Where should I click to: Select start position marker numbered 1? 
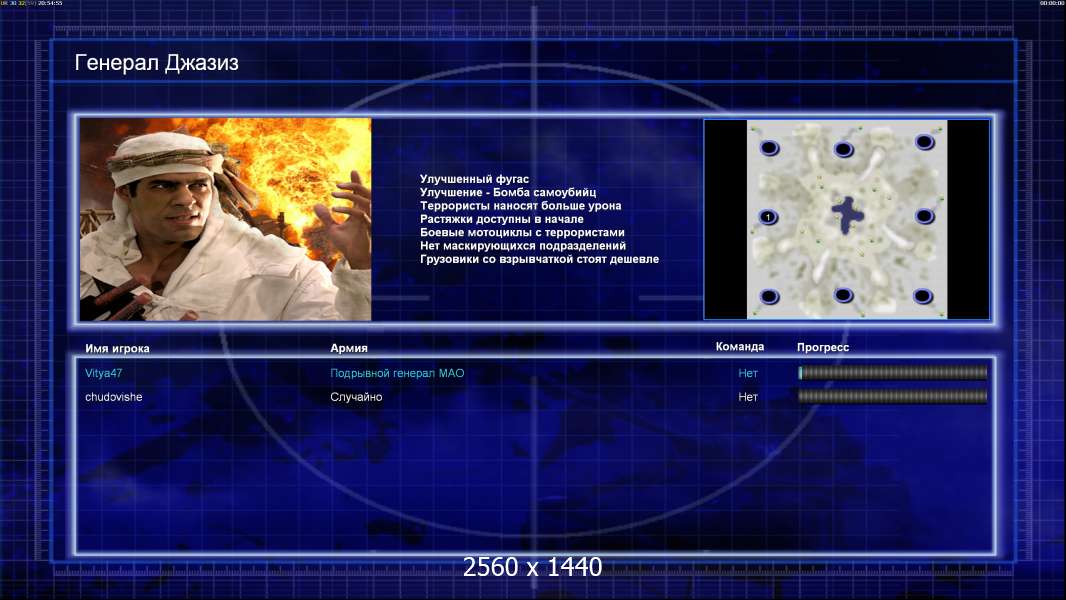coord(768,217)
